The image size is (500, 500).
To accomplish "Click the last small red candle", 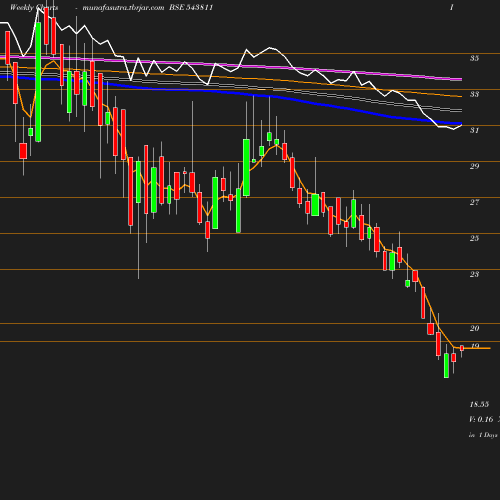I will [x=462, y=348].
